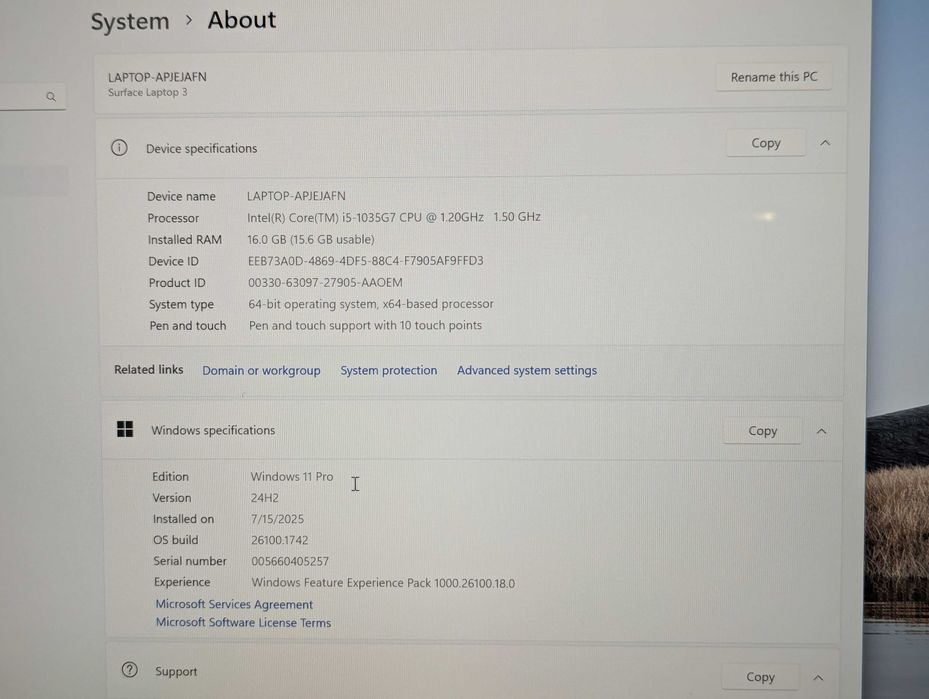Open Advanced system settings link

coord(527,370)
